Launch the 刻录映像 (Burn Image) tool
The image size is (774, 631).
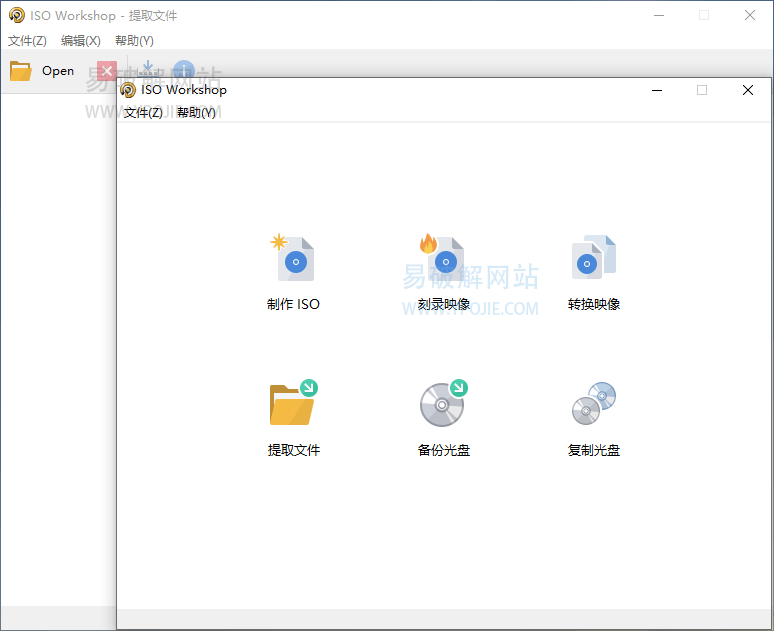pyautogui.click(x=443, y=272)
